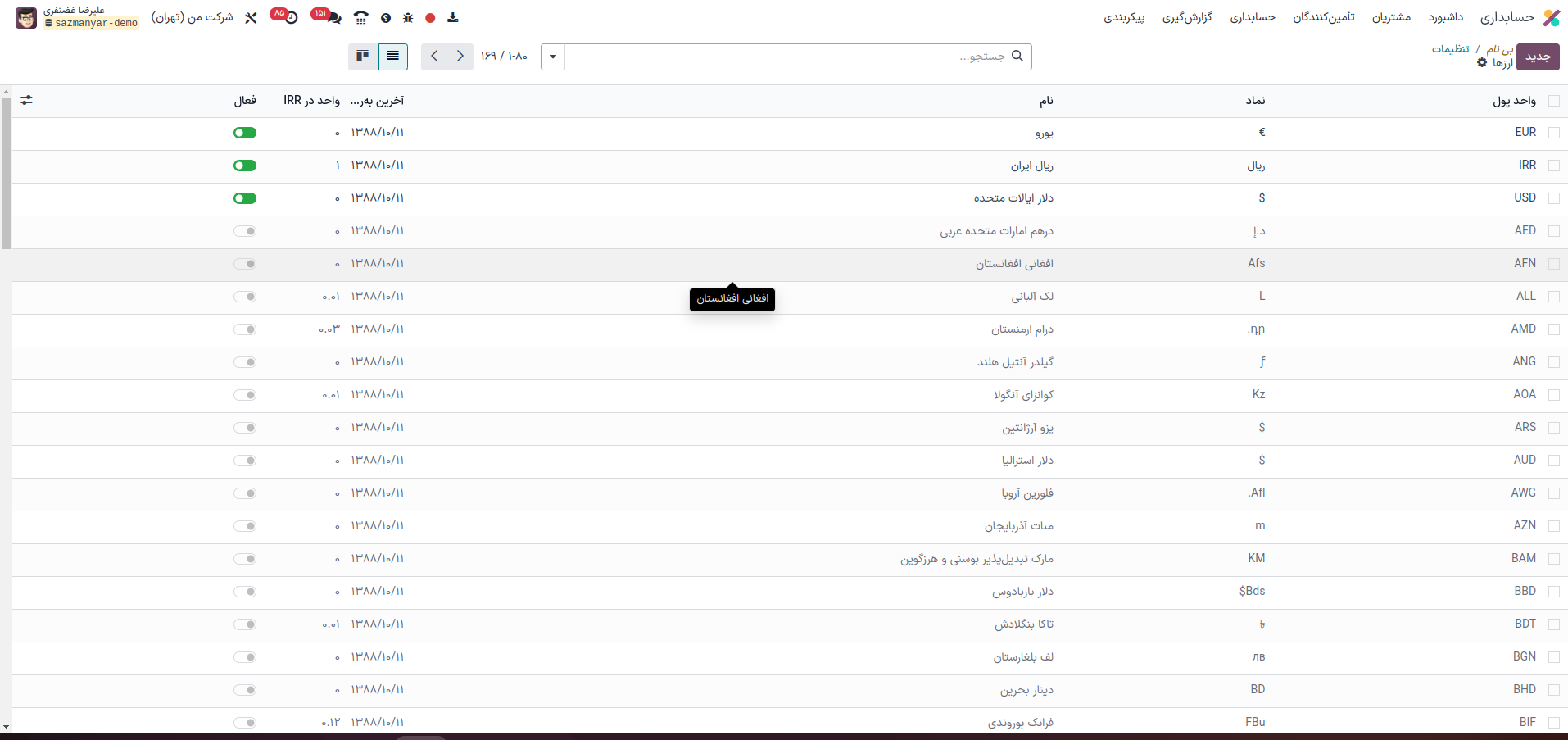Switch to kanban view

click(x=363, y=57)
